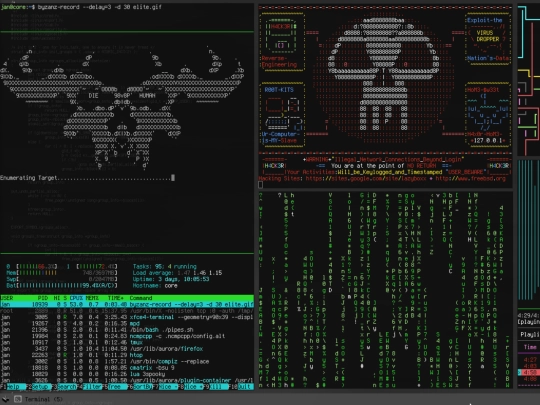Click the Time column header in ncmpcpp
This screenshot has height=405, width=540.
click(x=530, y=347)
